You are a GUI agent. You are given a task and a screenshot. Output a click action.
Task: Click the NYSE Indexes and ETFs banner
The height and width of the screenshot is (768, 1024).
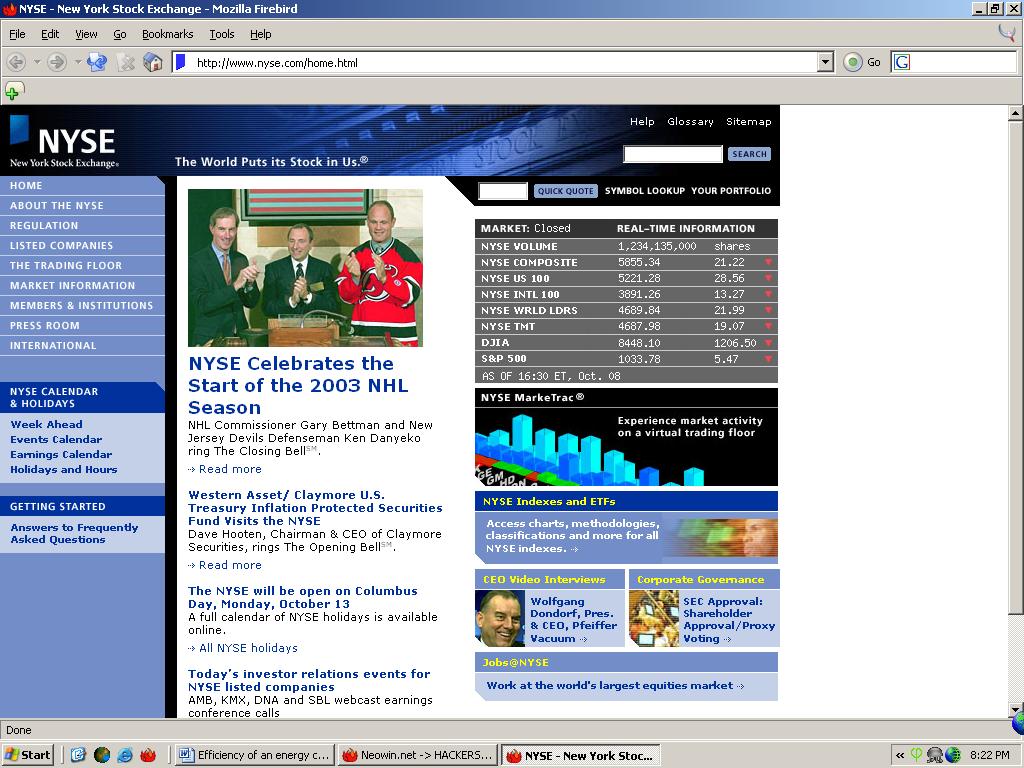pyautogui.click(x=626, y=528)
